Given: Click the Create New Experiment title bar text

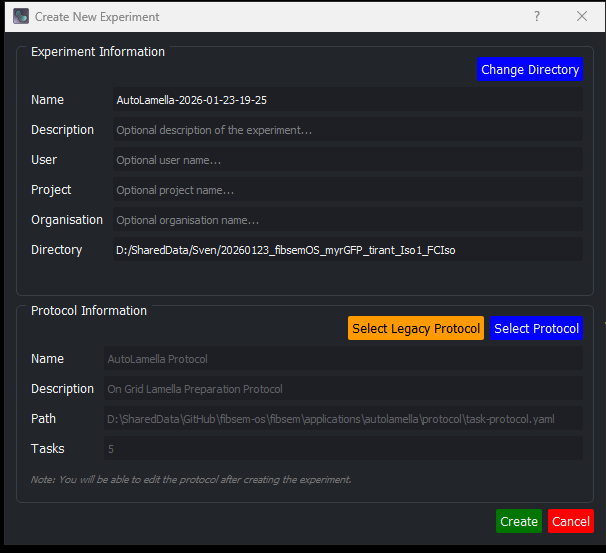Looking at the screenshot, I should tap(97, 17).
